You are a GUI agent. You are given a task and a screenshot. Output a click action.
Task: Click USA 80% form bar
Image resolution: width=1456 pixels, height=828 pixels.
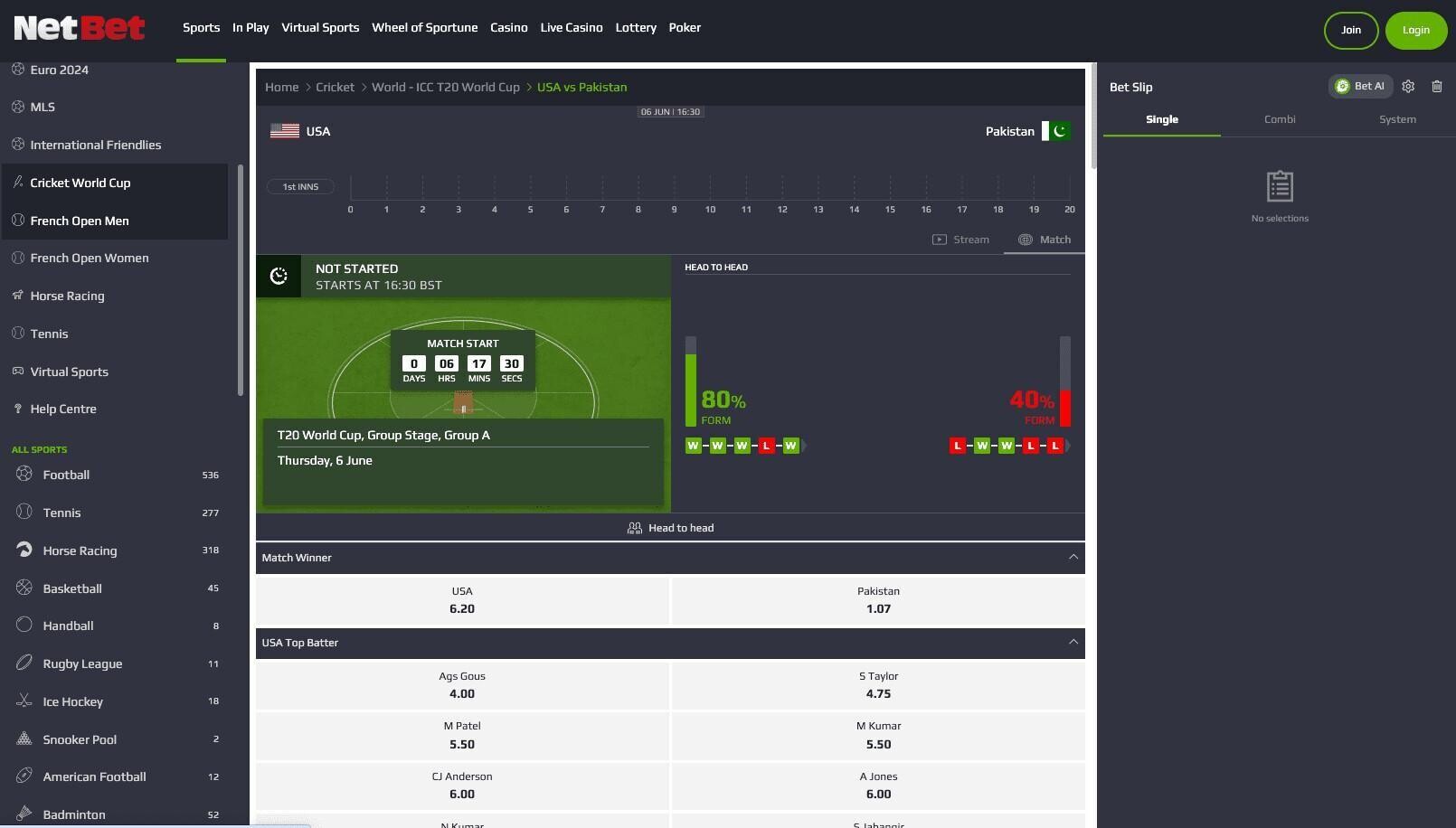[x=691, y=381]
